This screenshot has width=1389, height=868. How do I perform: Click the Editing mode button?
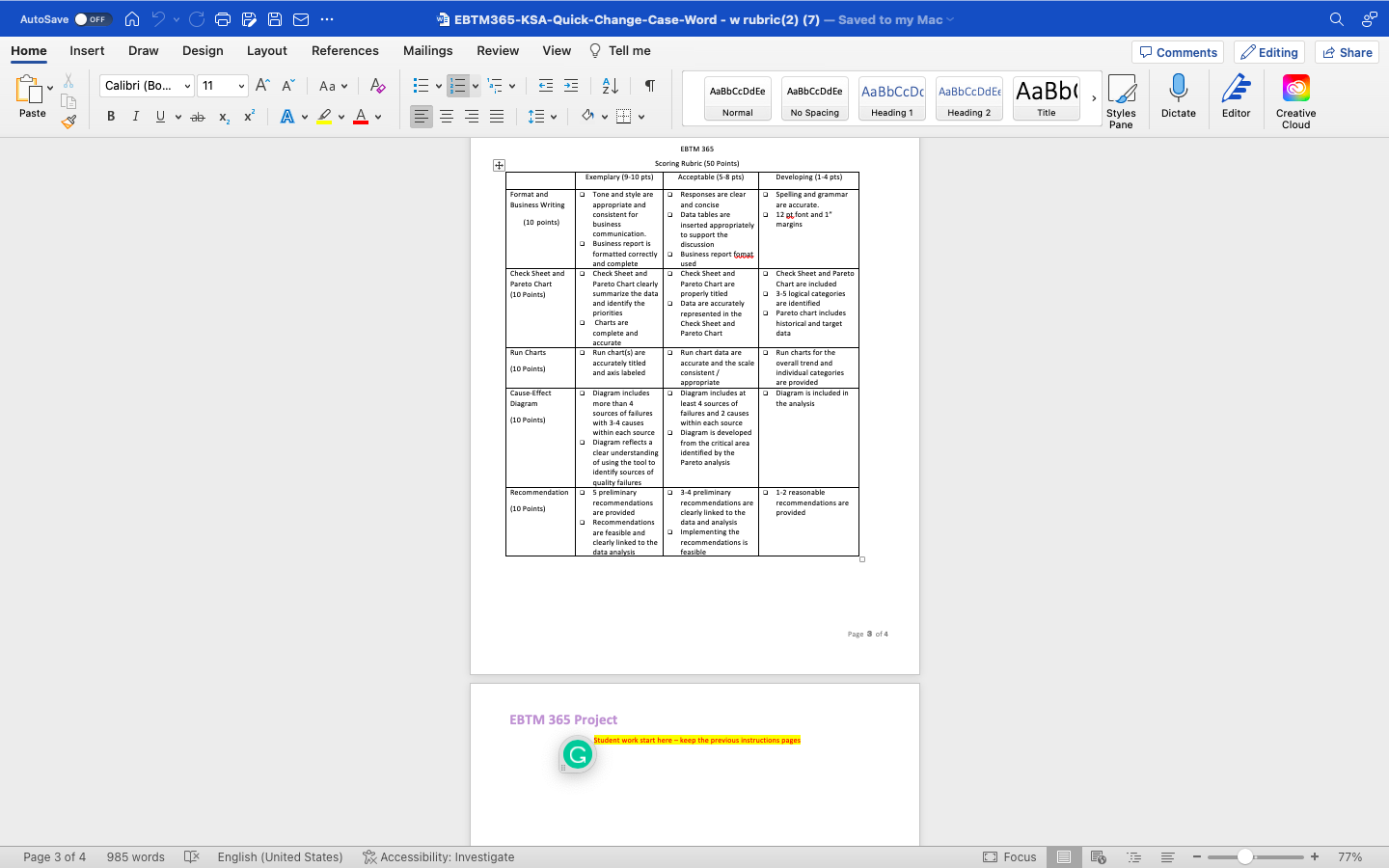(1269, 52)
